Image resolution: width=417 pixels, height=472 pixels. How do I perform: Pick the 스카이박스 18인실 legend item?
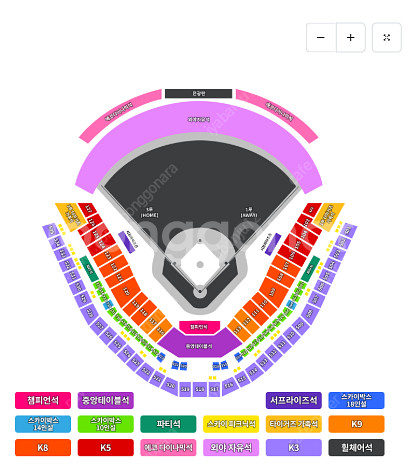click(356, 400)
